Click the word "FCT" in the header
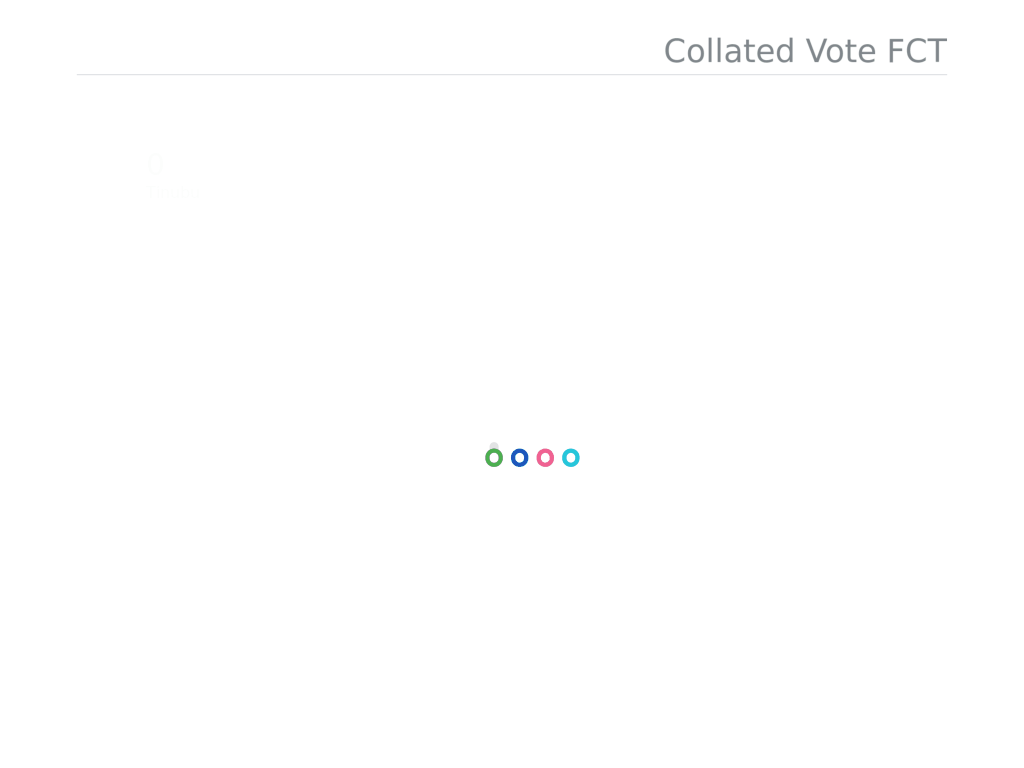Image resolution: width=1024 pixels, height=768 pixels. click(x=917, y=51)
